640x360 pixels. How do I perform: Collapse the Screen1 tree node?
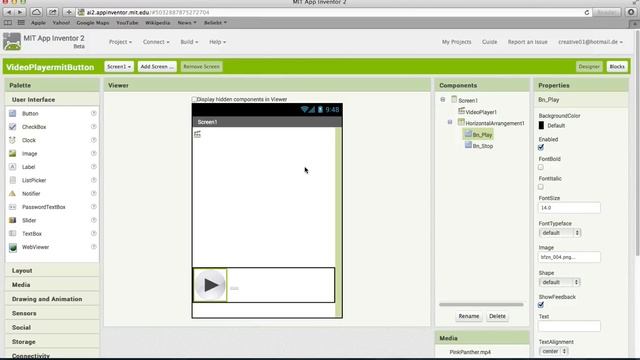tap(443, 100)
